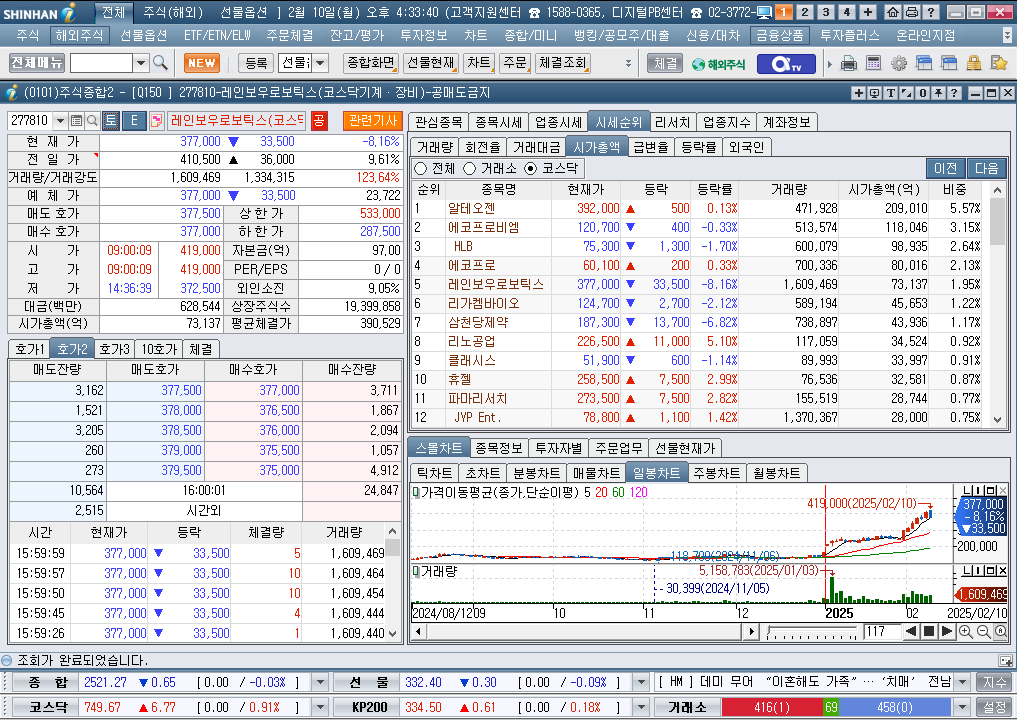The image size is (1017, 721).
Task: Expand the toolbar overflow chevron near 체결조회
Action: pyautogui.click(x=628, y=64)
